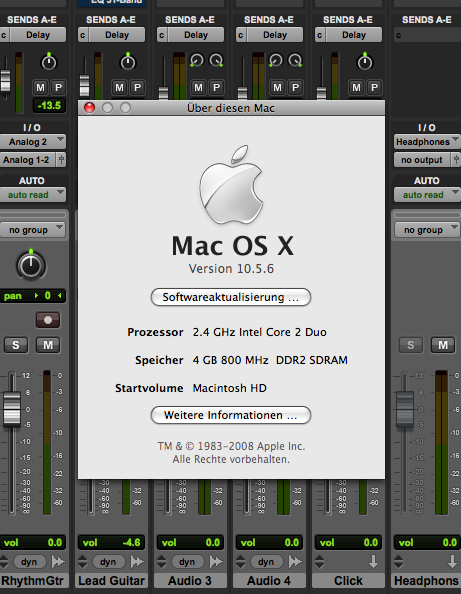Click up-down arrows at bottom of Headphons track
Screen dimensions: 461x594
pyautogui.click(x=398, y=561)
